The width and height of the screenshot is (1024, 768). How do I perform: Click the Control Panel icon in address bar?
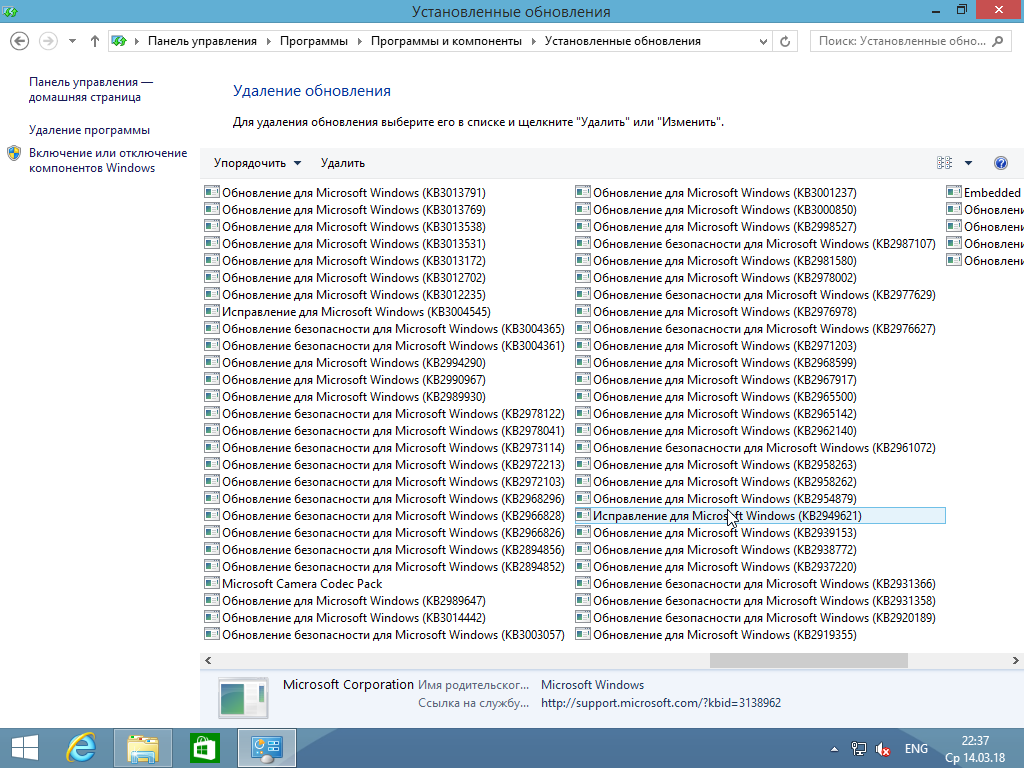pos(119,41)
